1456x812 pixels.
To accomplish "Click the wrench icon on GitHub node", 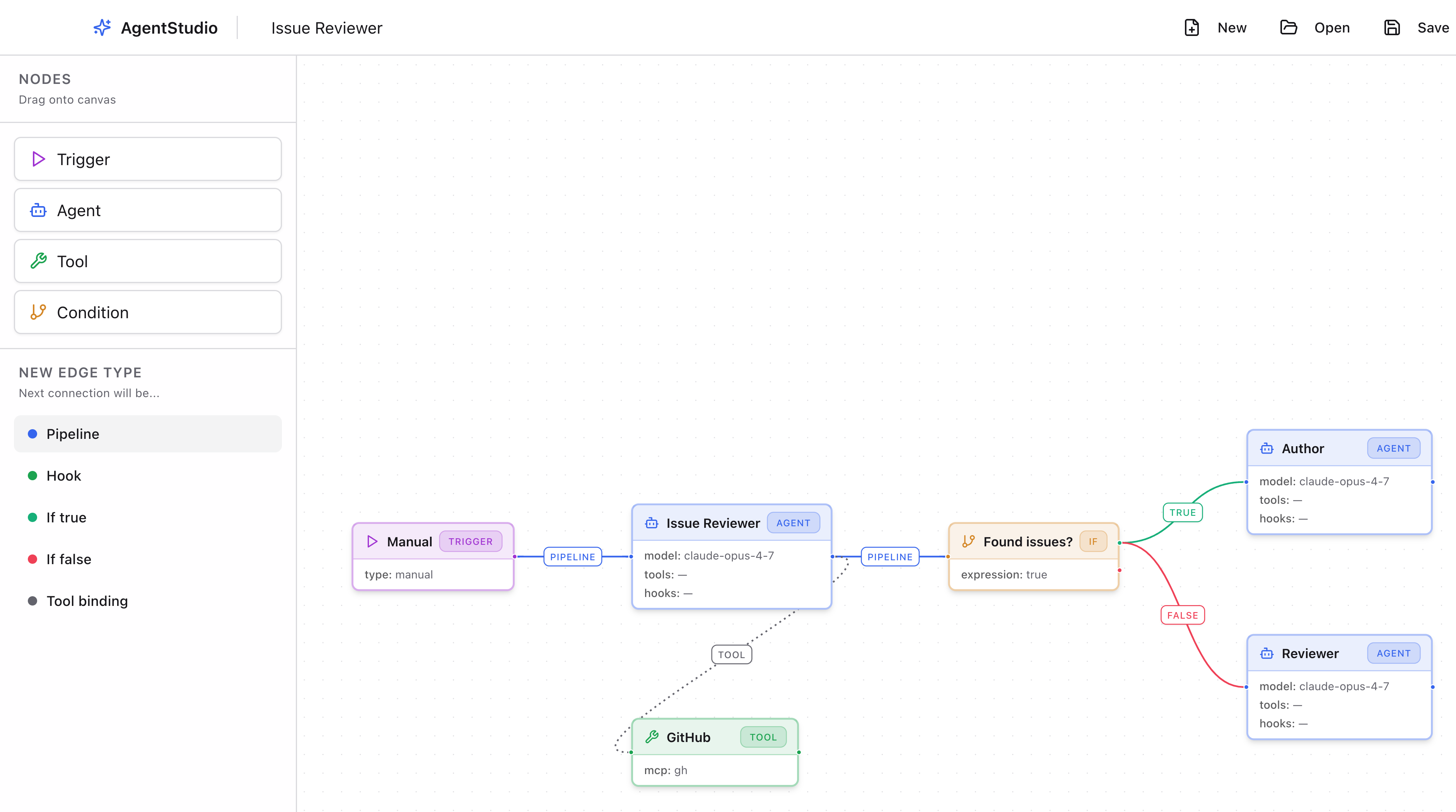I will click(652, 737).
